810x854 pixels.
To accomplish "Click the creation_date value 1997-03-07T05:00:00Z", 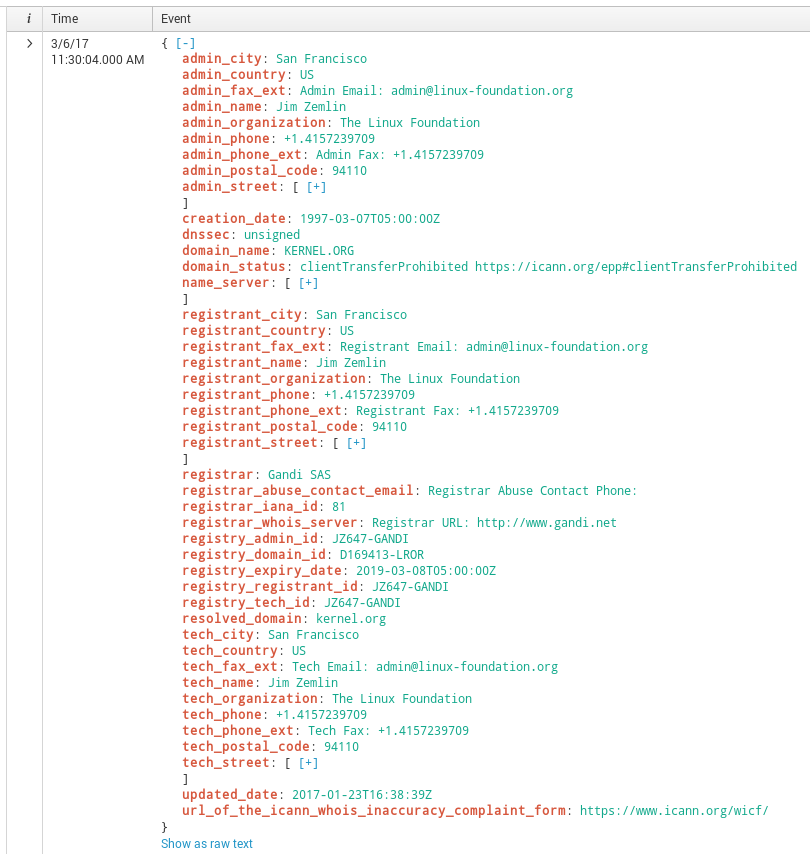I will click(370, 219).
